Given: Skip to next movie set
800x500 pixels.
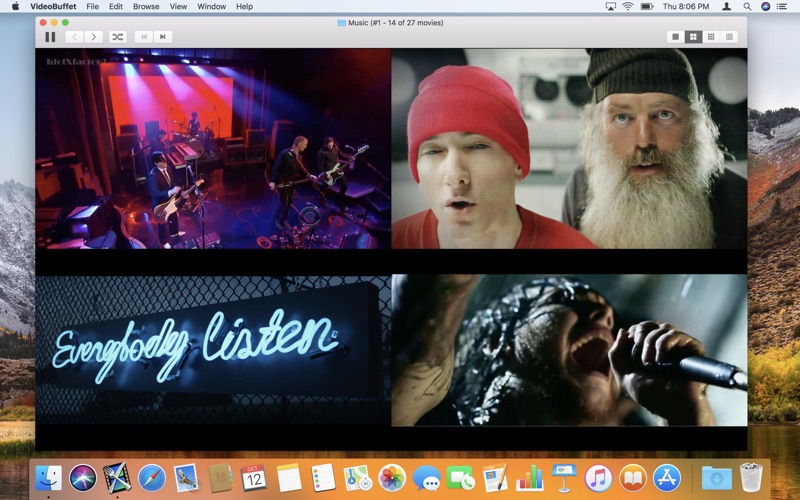Looking at the screenshot, I should click(x=163, y=37).
